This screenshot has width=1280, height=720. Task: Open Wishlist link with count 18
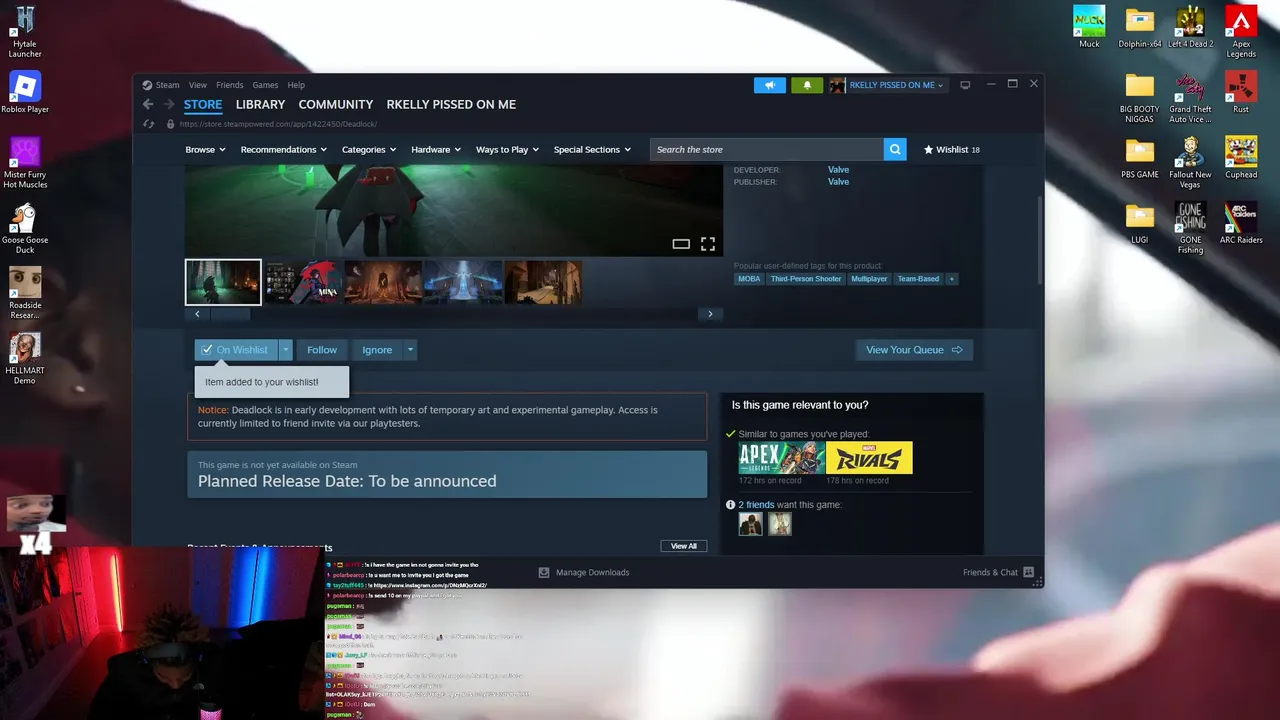(x=951, y=149)
